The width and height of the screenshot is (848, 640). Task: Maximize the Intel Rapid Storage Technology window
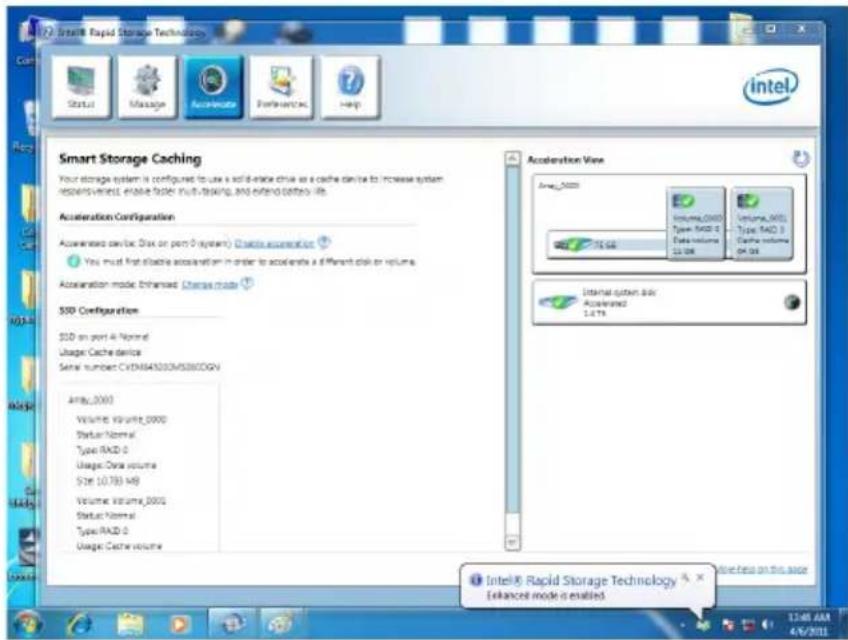[x=771, y=29]
